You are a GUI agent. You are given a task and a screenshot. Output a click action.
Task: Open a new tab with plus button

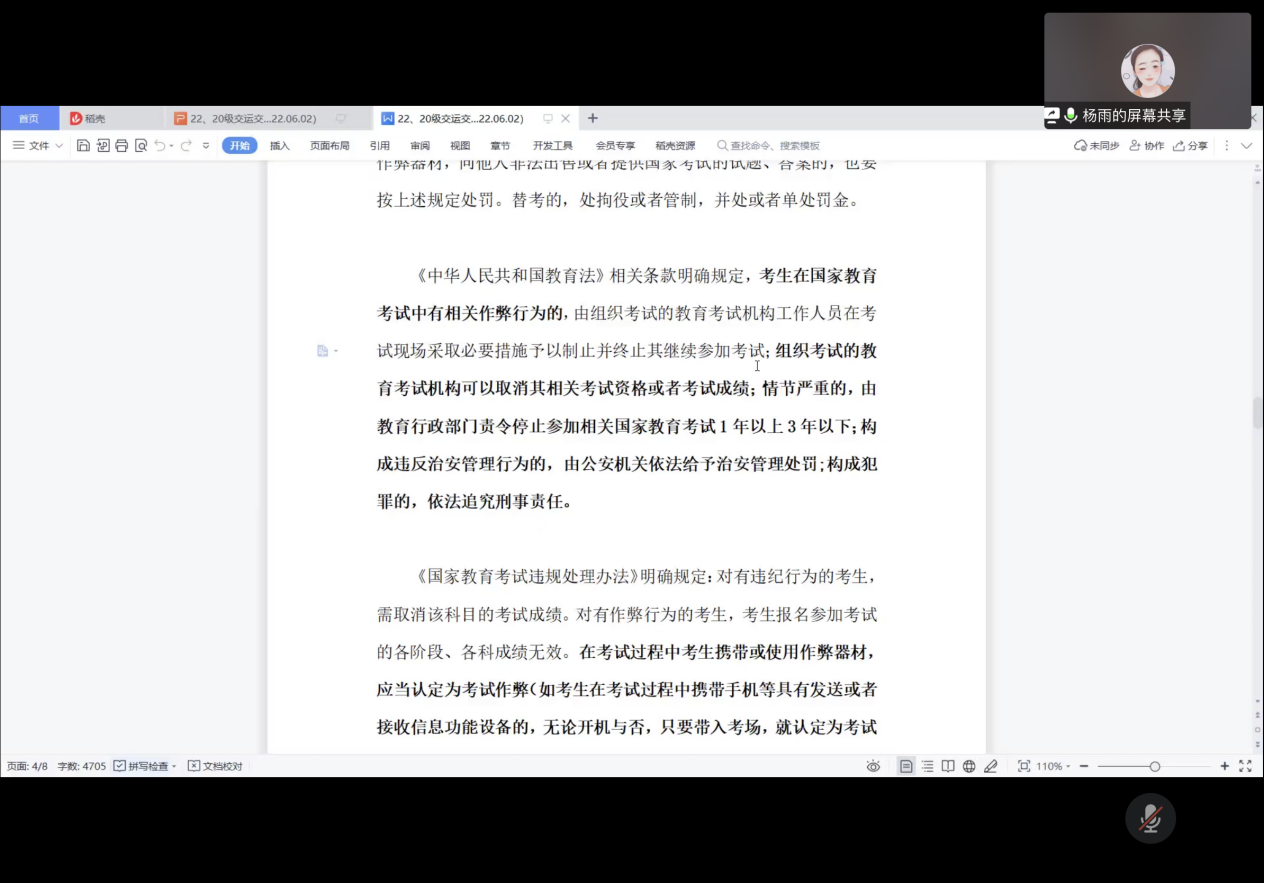pos(593,118)
